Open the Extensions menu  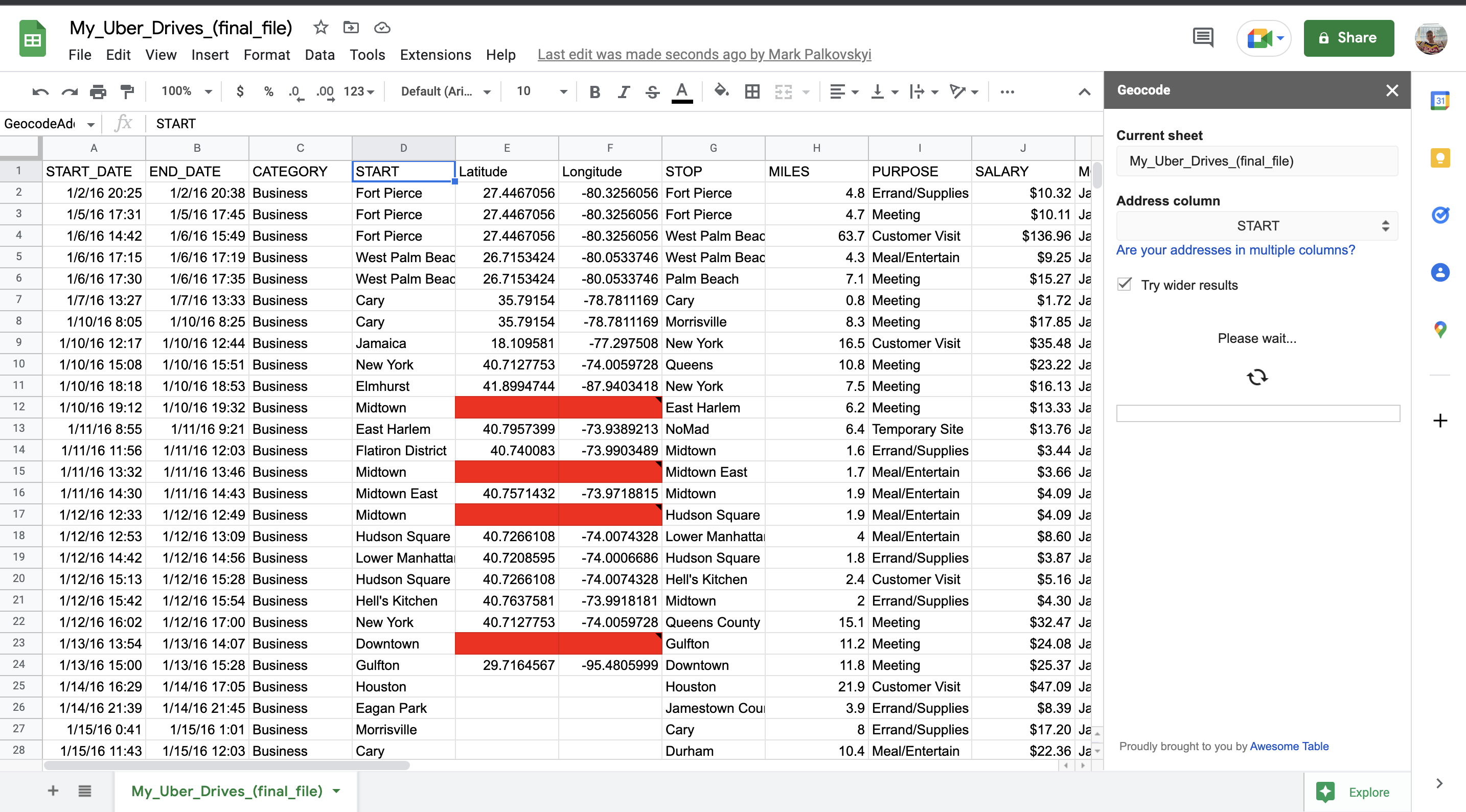pyautogui.click(x=435, y=55)
